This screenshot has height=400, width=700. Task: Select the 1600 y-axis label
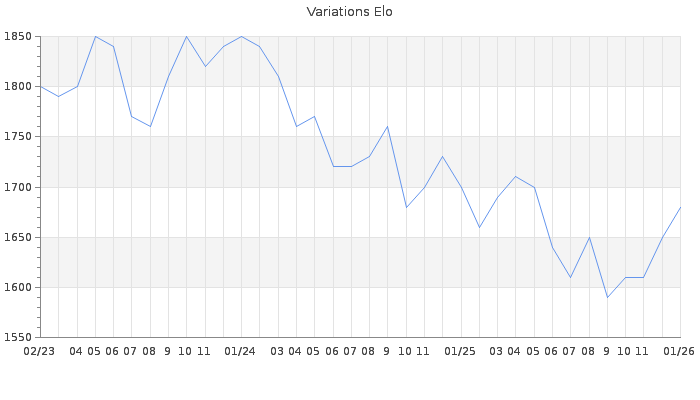click(17, 288)
